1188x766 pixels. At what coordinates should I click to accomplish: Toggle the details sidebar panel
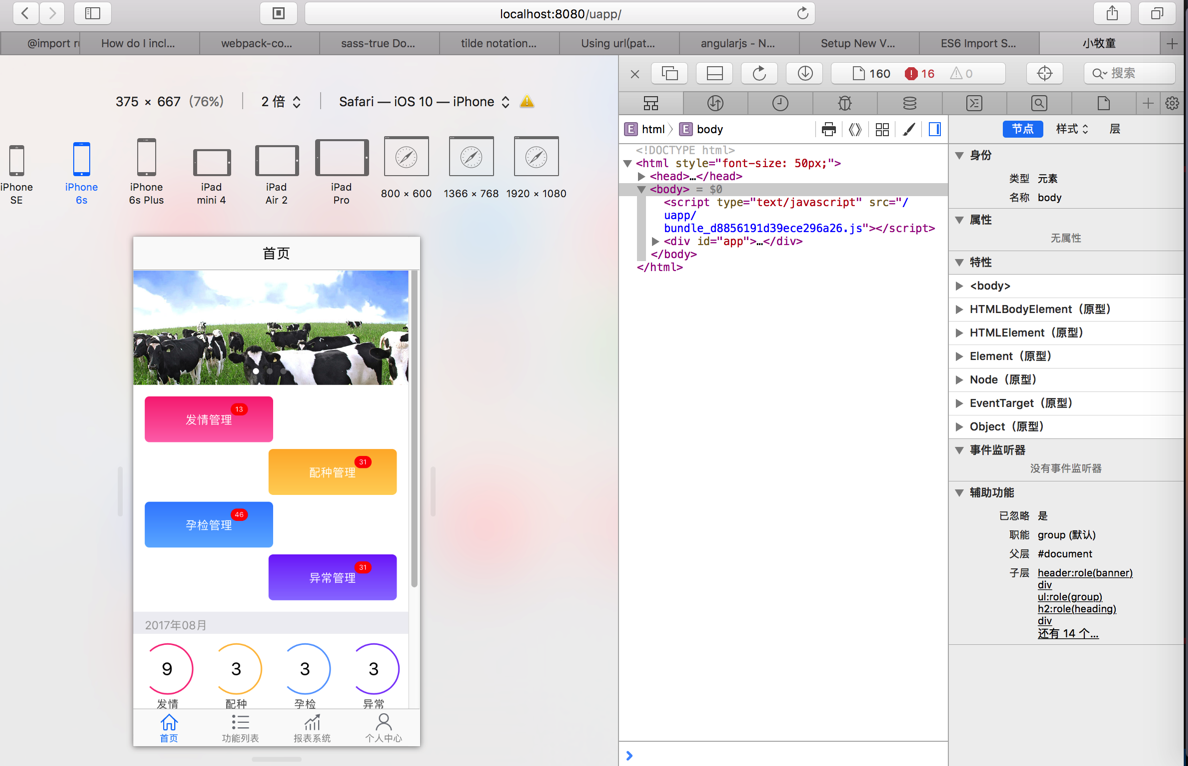click(x=935, y=129)
